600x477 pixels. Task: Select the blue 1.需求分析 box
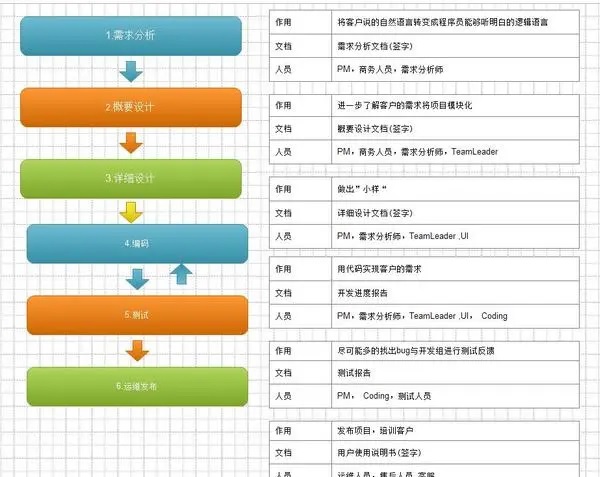point(131,36)
